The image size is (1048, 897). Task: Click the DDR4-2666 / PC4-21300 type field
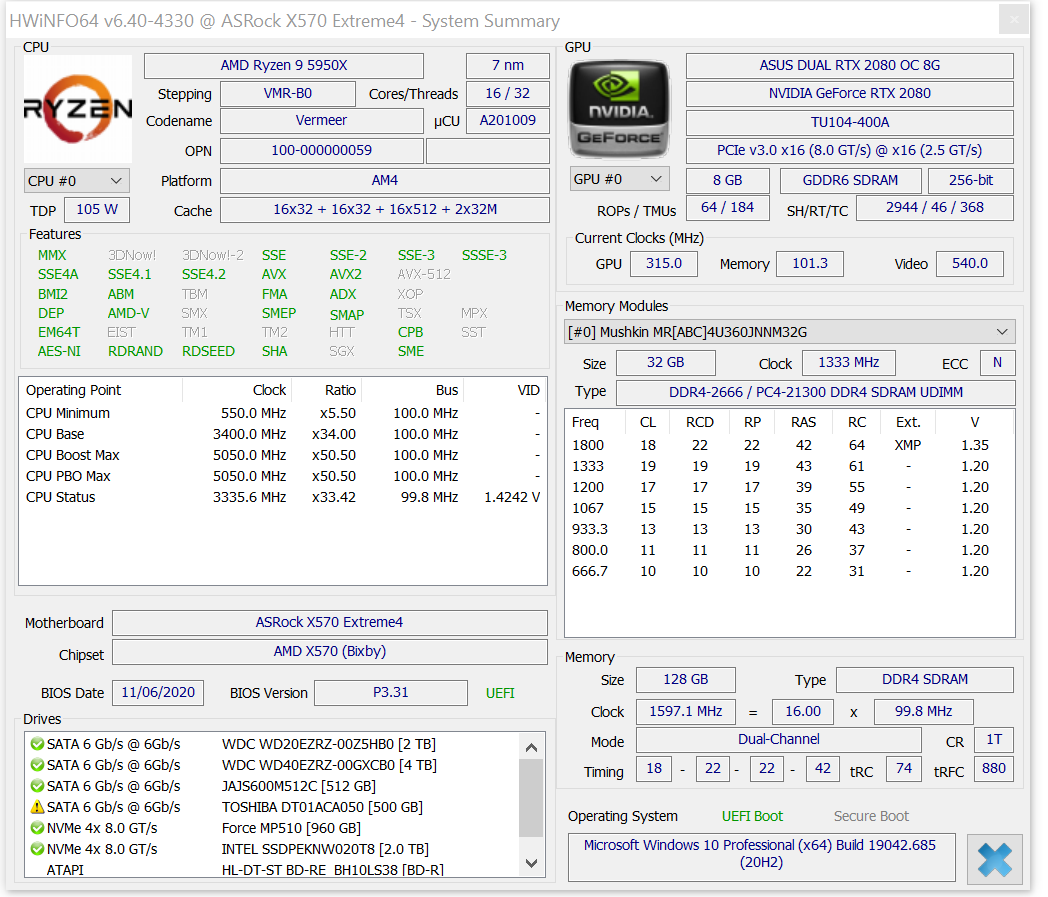click(x=815, y=393)
